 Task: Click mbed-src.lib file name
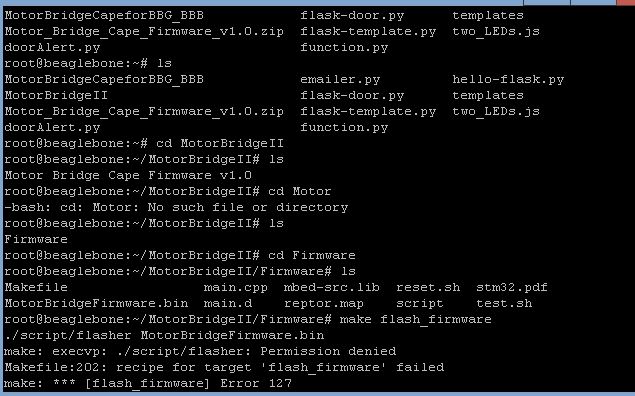point(332,287)
